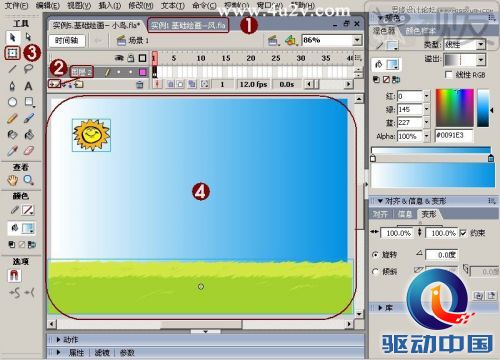
Task: Enable the Linear RGB checkbox
Action: click(x=449, y=75)
